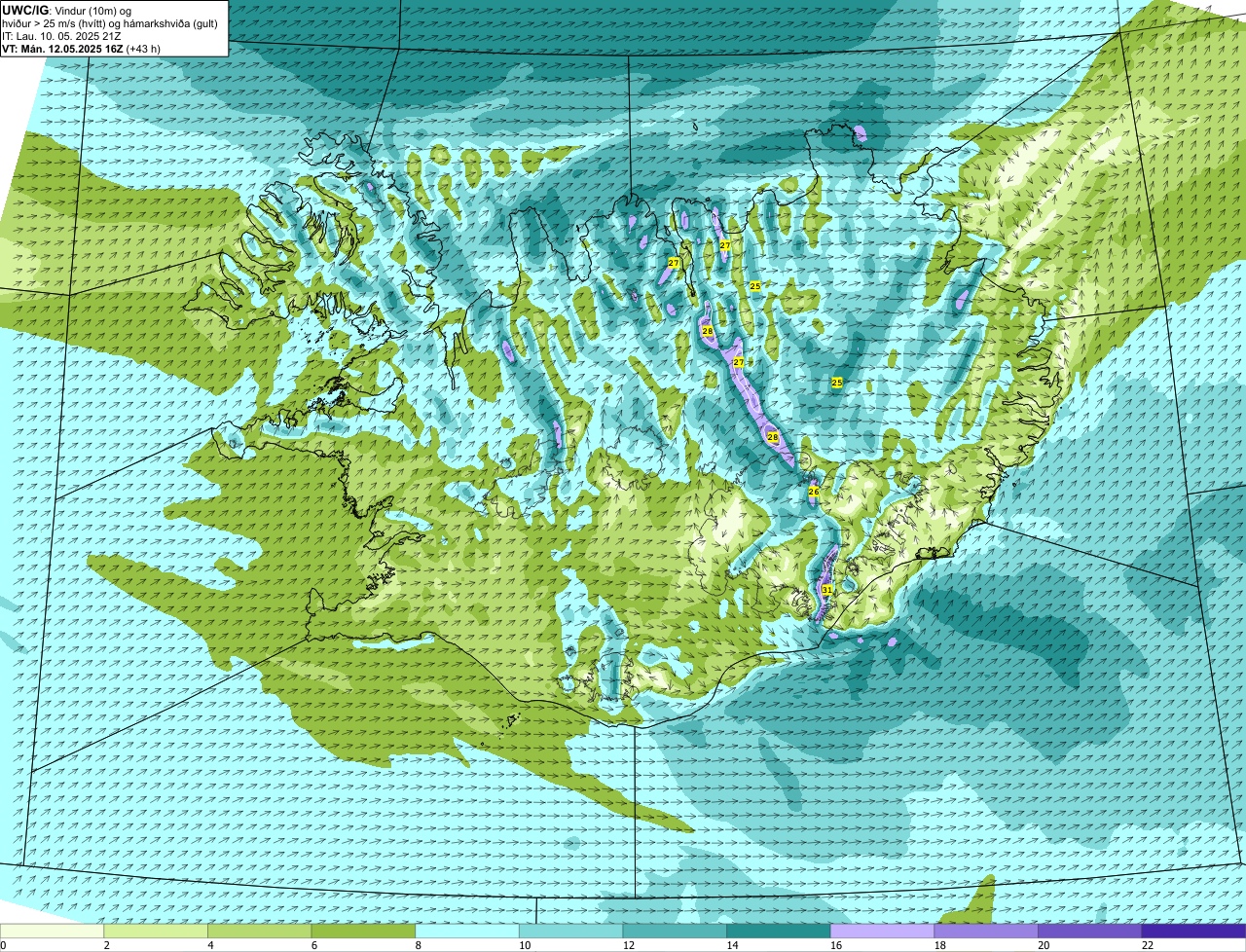Screen dimensions: 1246x952
Task: Click the legend scale value 22
Action: (1148, 945)
